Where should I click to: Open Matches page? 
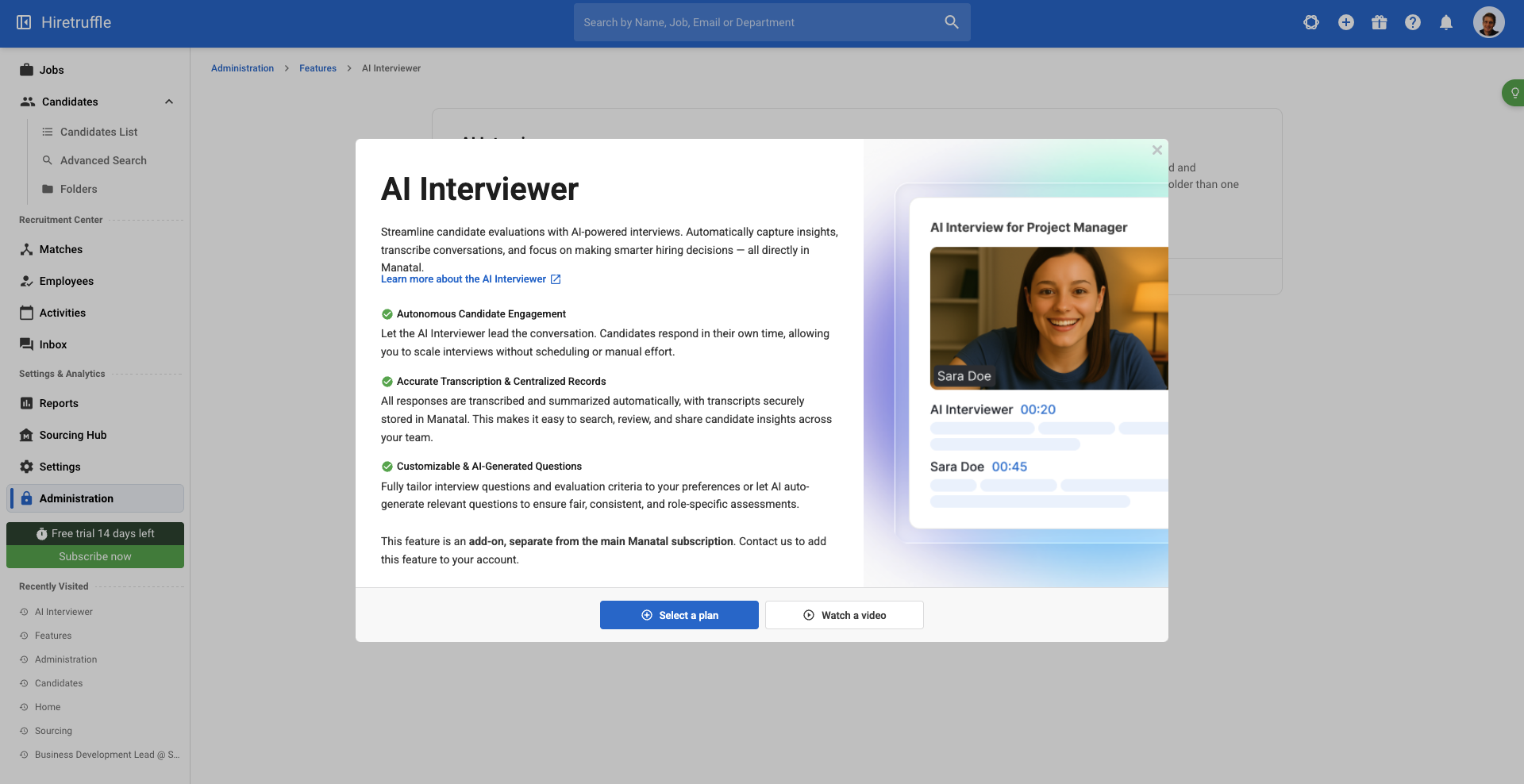coord(95,249)
